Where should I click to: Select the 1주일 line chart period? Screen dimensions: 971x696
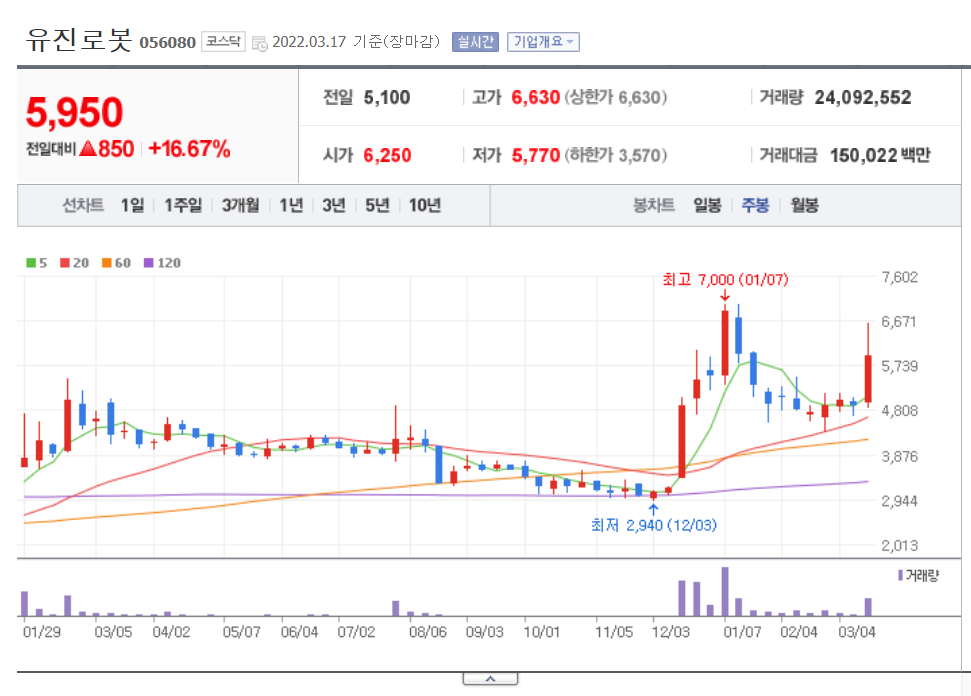[183, 205]
